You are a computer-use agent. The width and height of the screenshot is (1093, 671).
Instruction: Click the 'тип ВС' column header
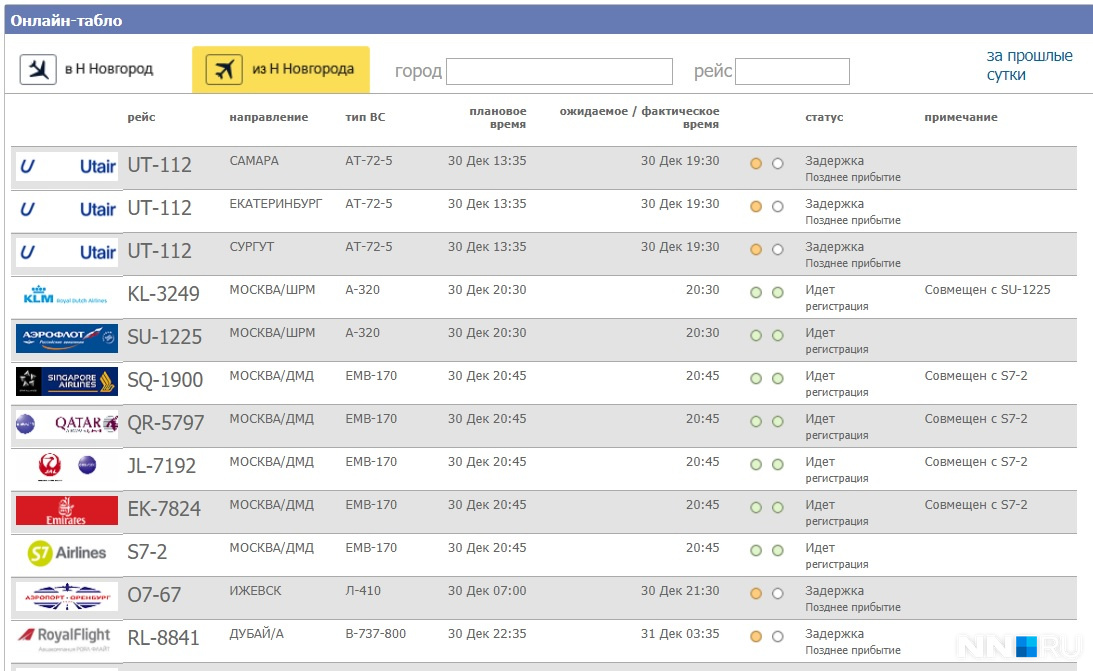pyautogui.click(x=365, y=117)
